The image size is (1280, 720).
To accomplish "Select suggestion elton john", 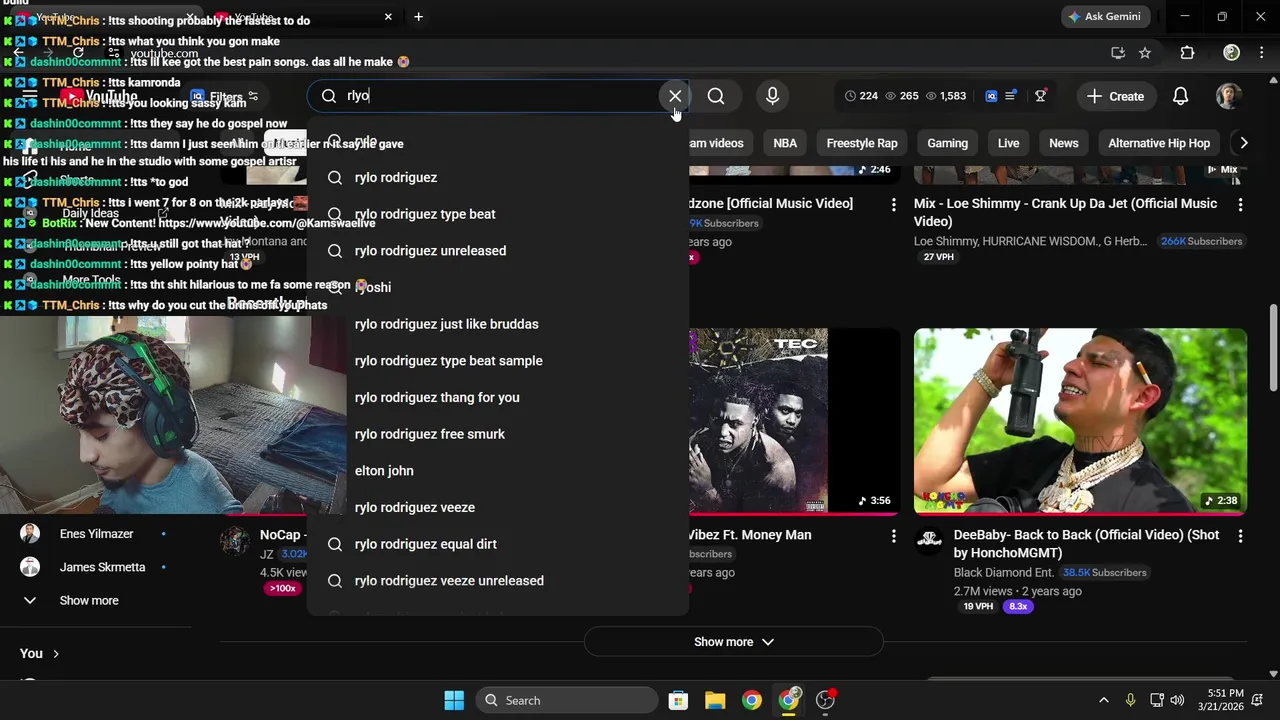I will pyautogui.click(x=498, y=471).
